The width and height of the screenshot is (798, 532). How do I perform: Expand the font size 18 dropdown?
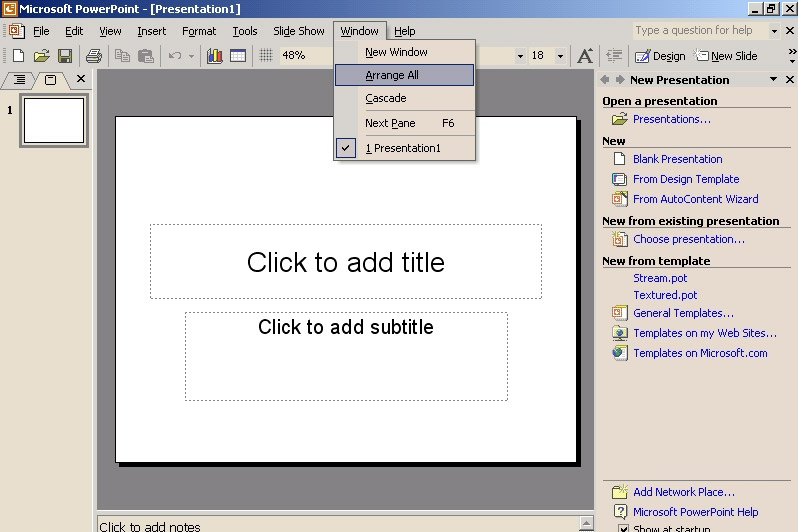point(560,56)
